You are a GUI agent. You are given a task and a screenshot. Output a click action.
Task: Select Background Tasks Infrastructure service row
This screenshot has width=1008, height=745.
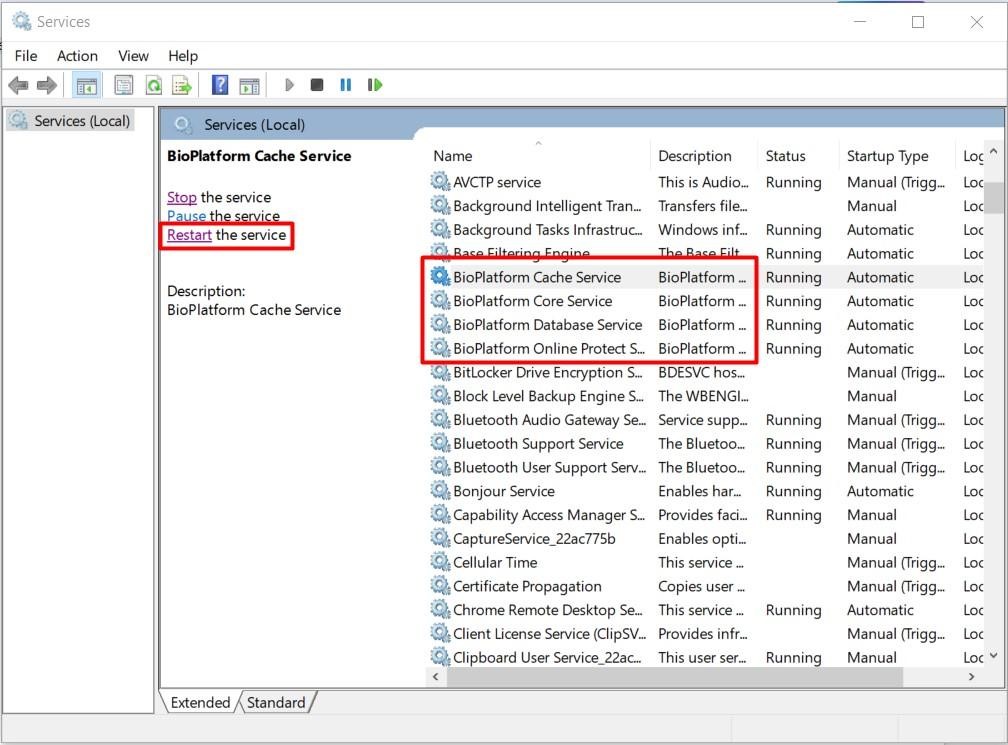(x=705, y=229)
